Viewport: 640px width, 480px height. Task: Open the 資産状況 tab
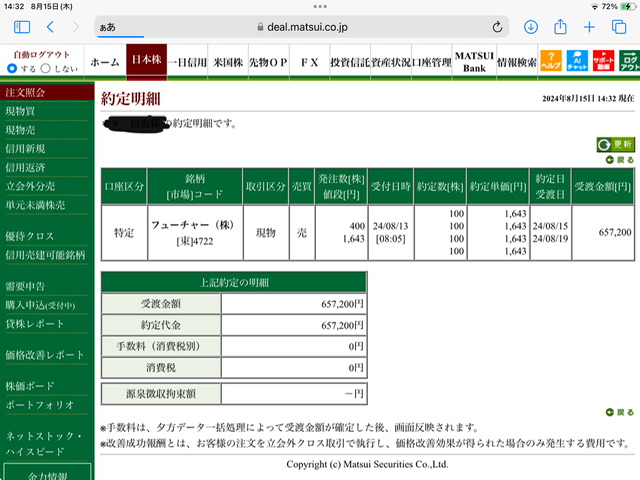(x=391, y=62)
